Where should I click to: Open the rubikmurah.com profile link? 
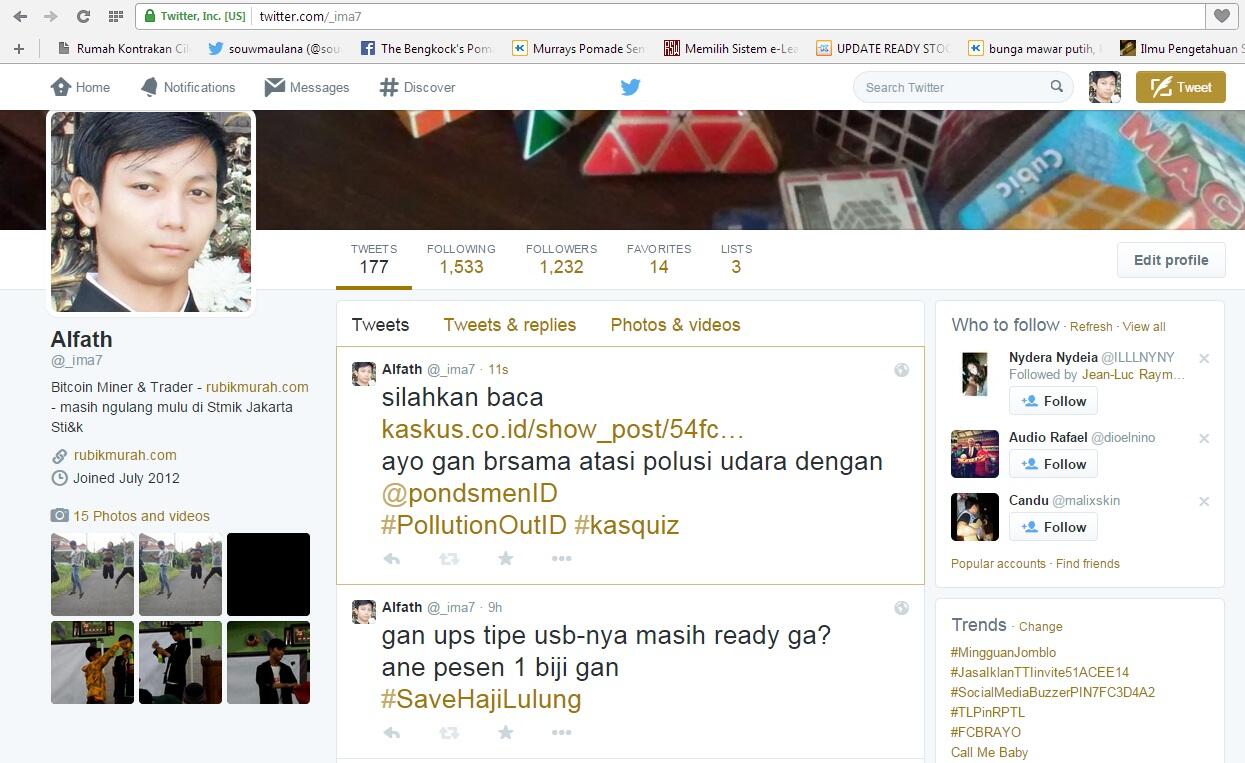click(x=125, y=454)
